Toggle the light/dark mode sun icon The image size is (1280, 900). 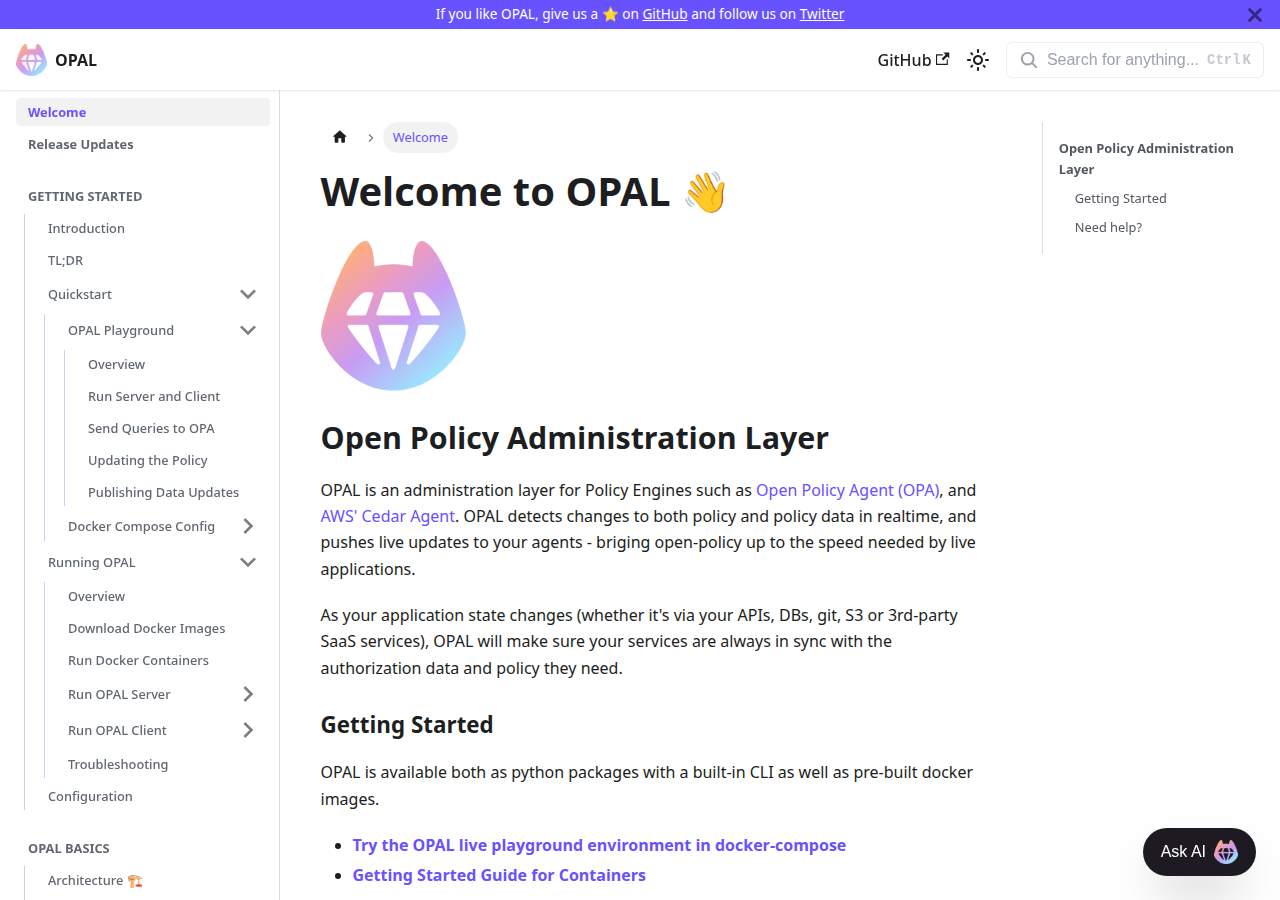click(978, 60)
